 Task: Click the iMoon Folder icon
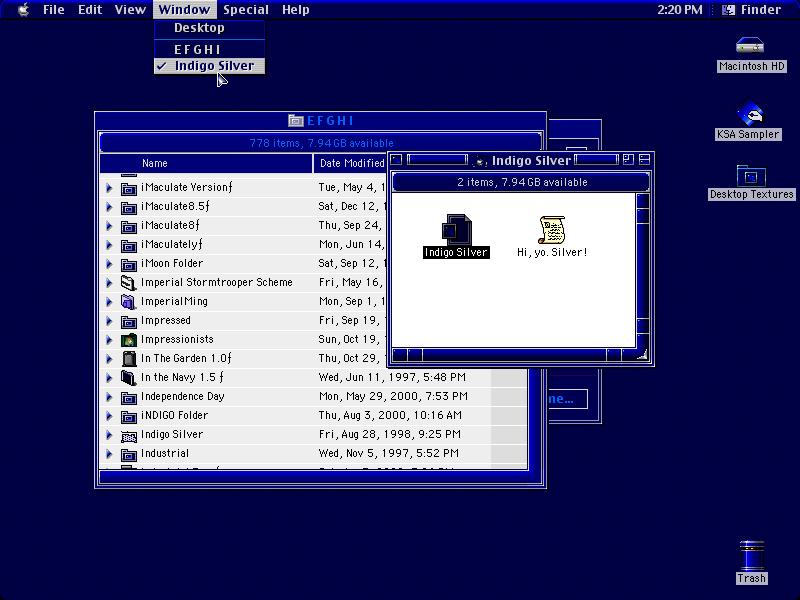point(129,264)
